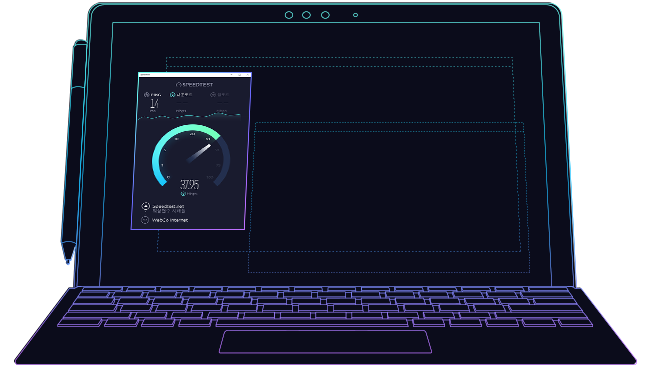This screenshot has width=650, height=367.
Task: Click the Speedtest logo icon
Action: click(179, 85)
